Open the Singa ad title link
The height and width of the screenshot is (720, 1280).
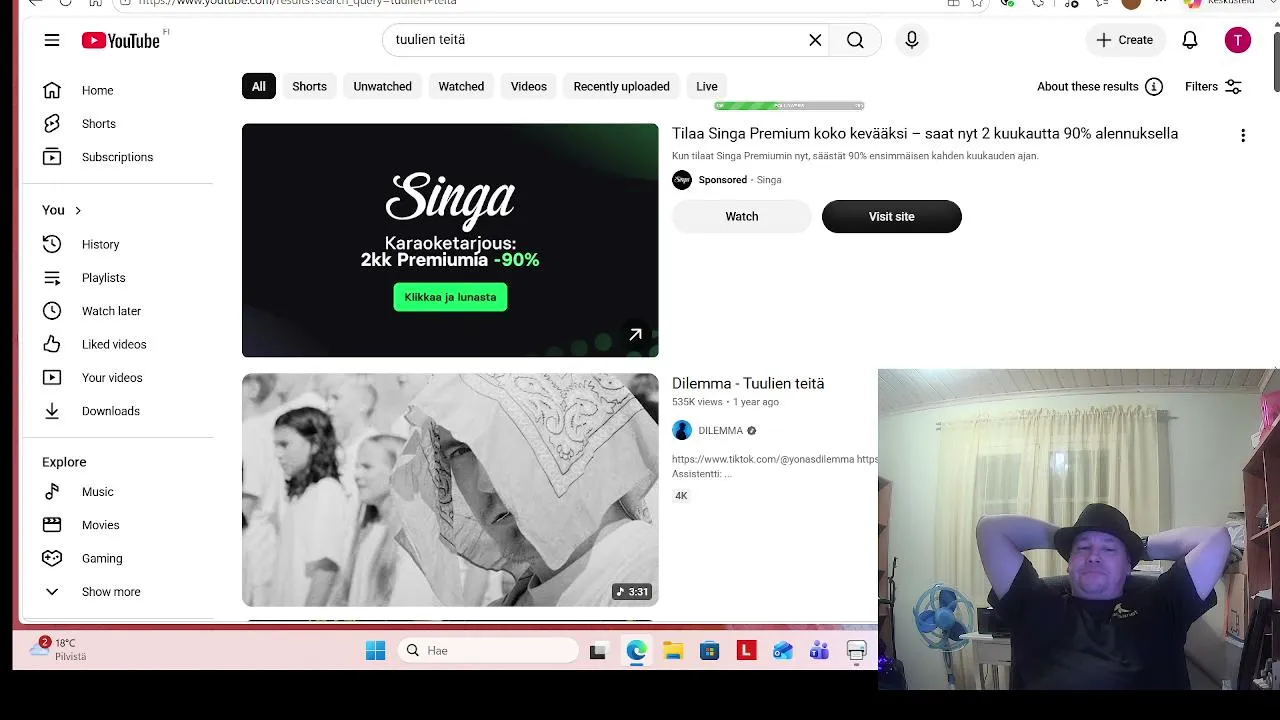[925, 133]
